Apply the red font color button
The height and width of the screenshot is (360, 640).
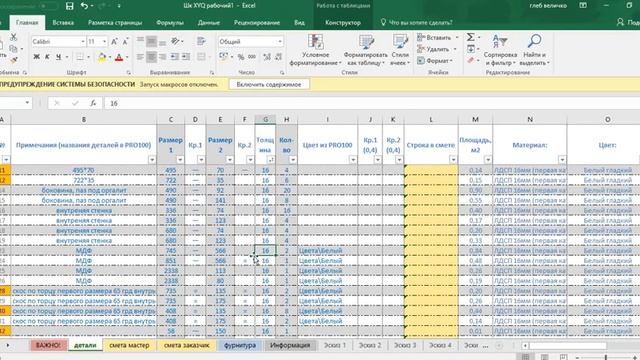pyautogui.click(x=119, y=57)
